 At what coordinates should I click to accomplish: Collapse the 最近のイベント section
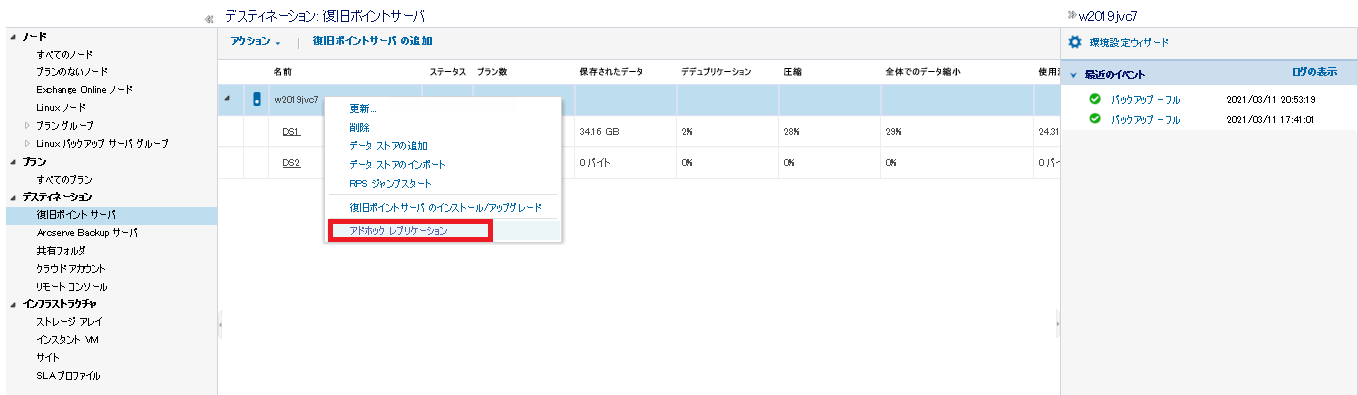1073,75
